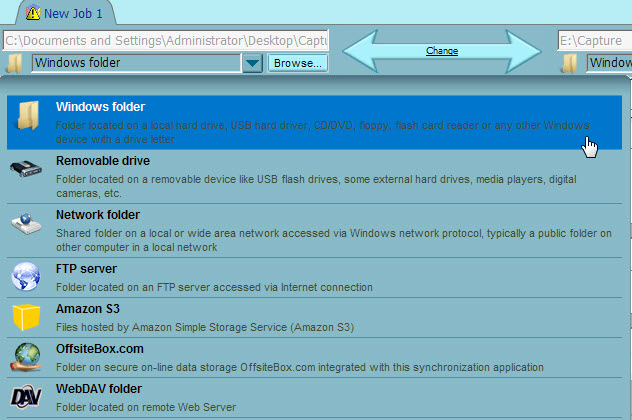Screen dimensions: 632x420
Task: Select the highlighted 'Windows folder' title text
Action: coord(100,107)
